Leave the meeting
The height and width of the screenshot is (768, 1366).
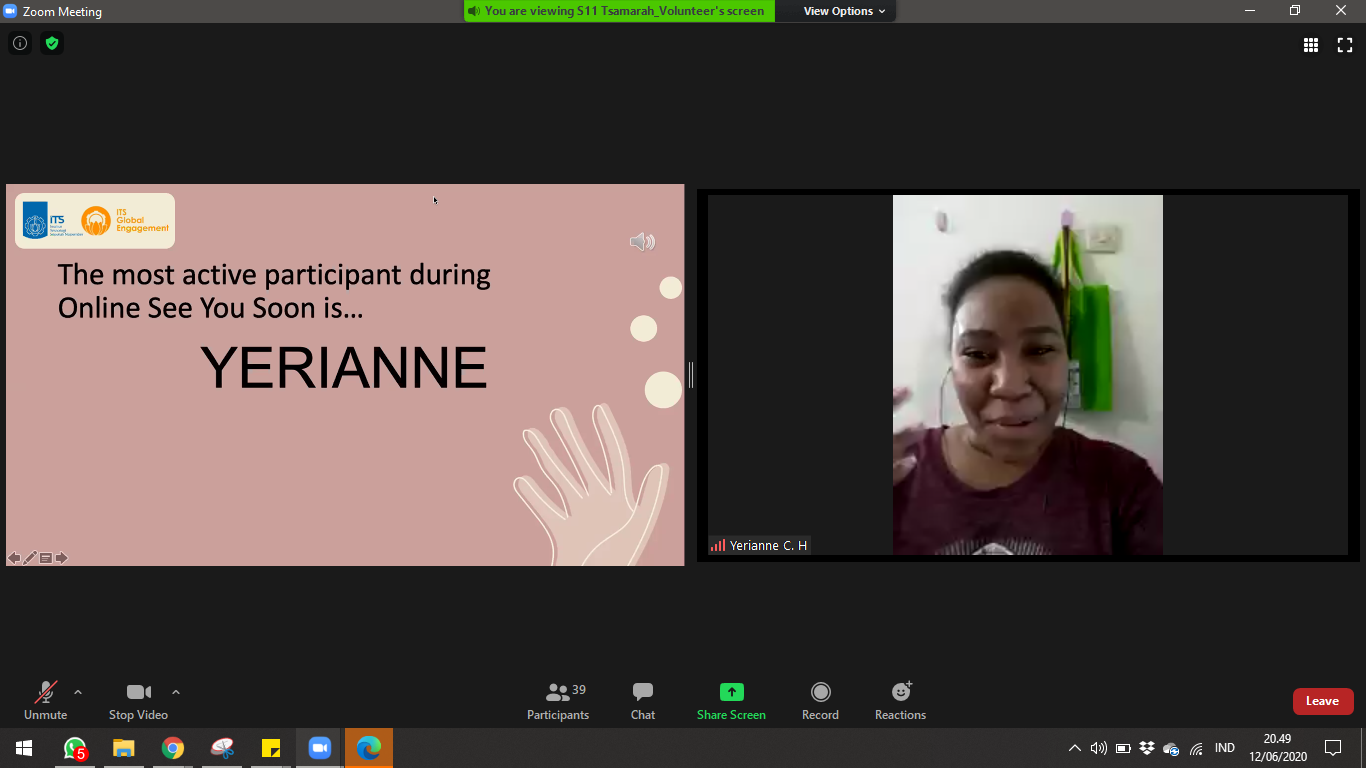[x=1322, y=701]
